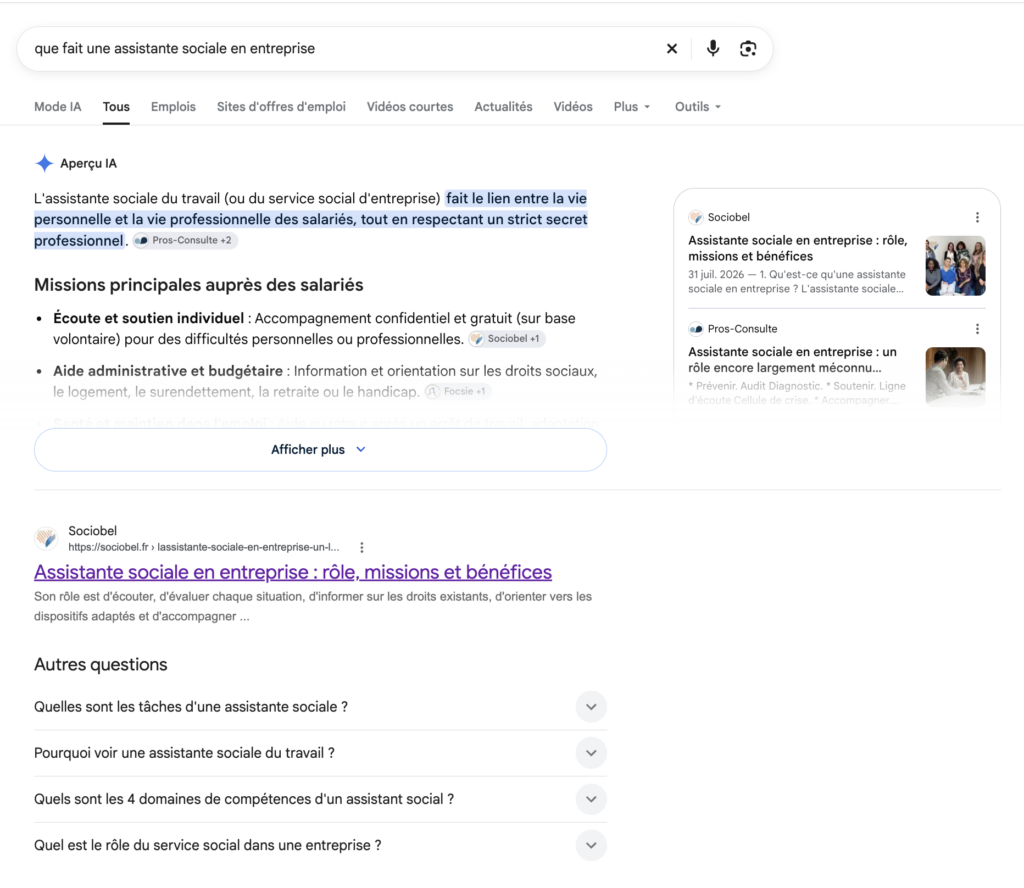The height and width of the screenshot is (888, 1024).
Task: Click the Sociobel card group photo thumbnail
Action: pos(955,266)
